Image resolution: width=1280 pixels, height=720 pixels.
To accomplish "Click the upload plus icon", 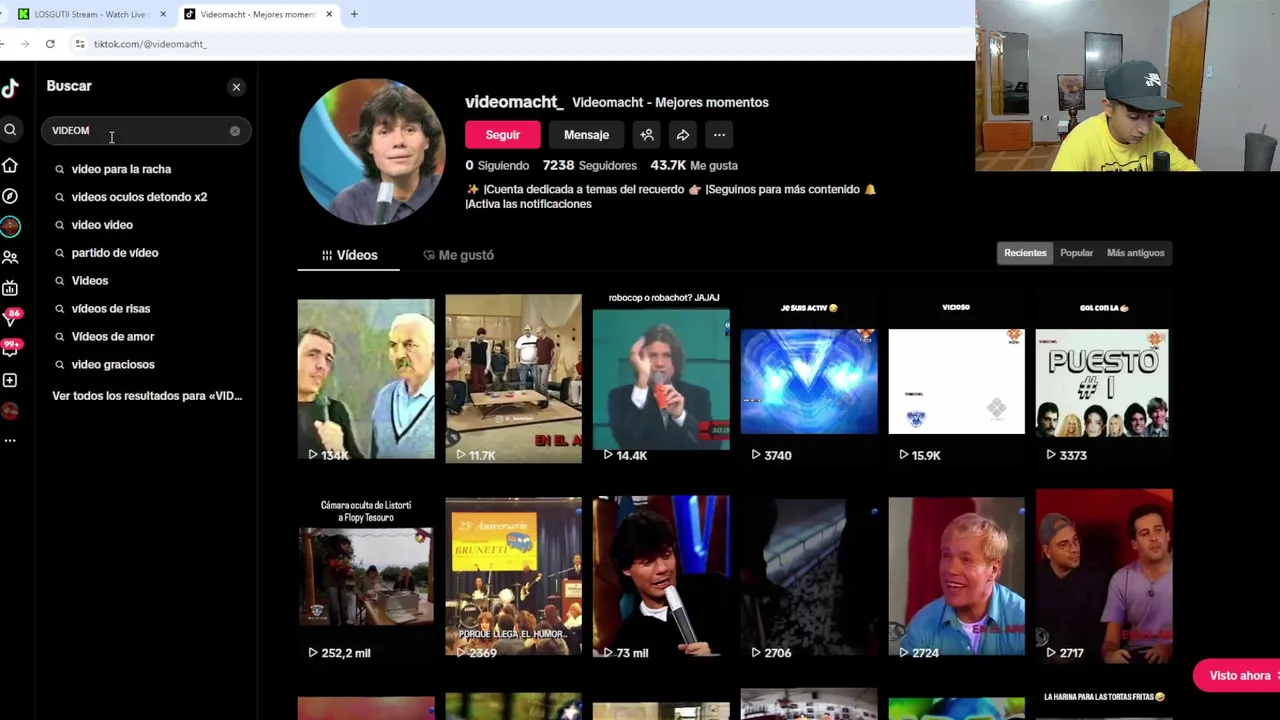I will click(x=10, y=380).
